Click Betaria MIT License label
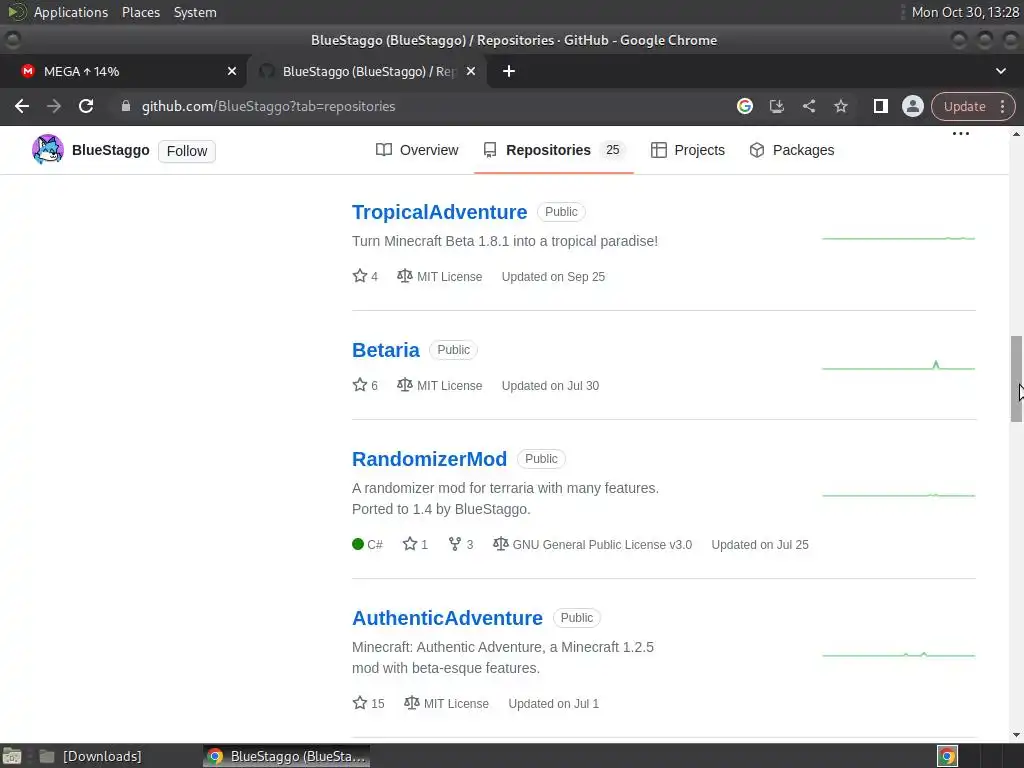 (x=440, y=385)
